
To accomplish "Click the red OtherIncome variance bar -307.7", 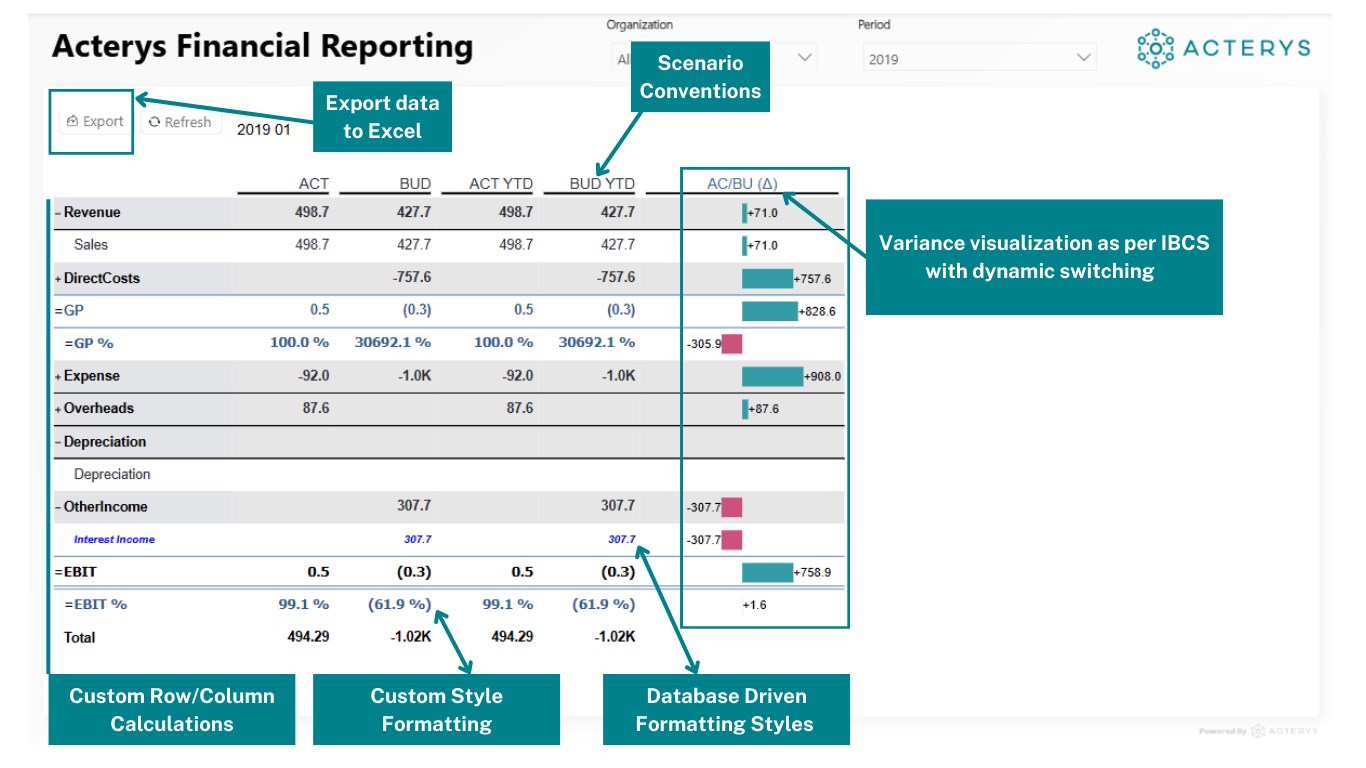I will click(732, 508).
